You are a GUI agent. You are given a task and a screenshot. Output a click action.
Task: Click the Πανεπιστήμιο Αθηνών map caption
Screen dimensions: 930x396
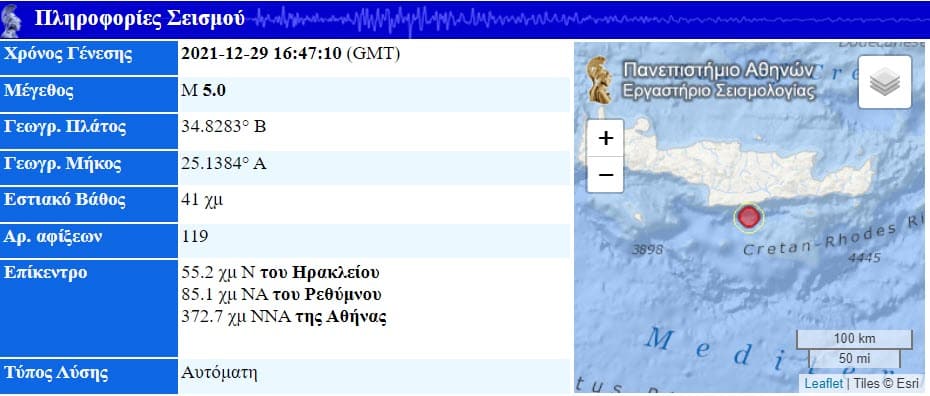718,71
